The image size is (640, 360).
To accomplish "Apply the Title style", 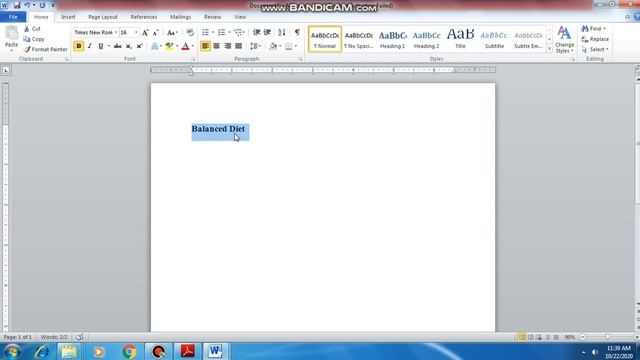I will coord(460,39).
